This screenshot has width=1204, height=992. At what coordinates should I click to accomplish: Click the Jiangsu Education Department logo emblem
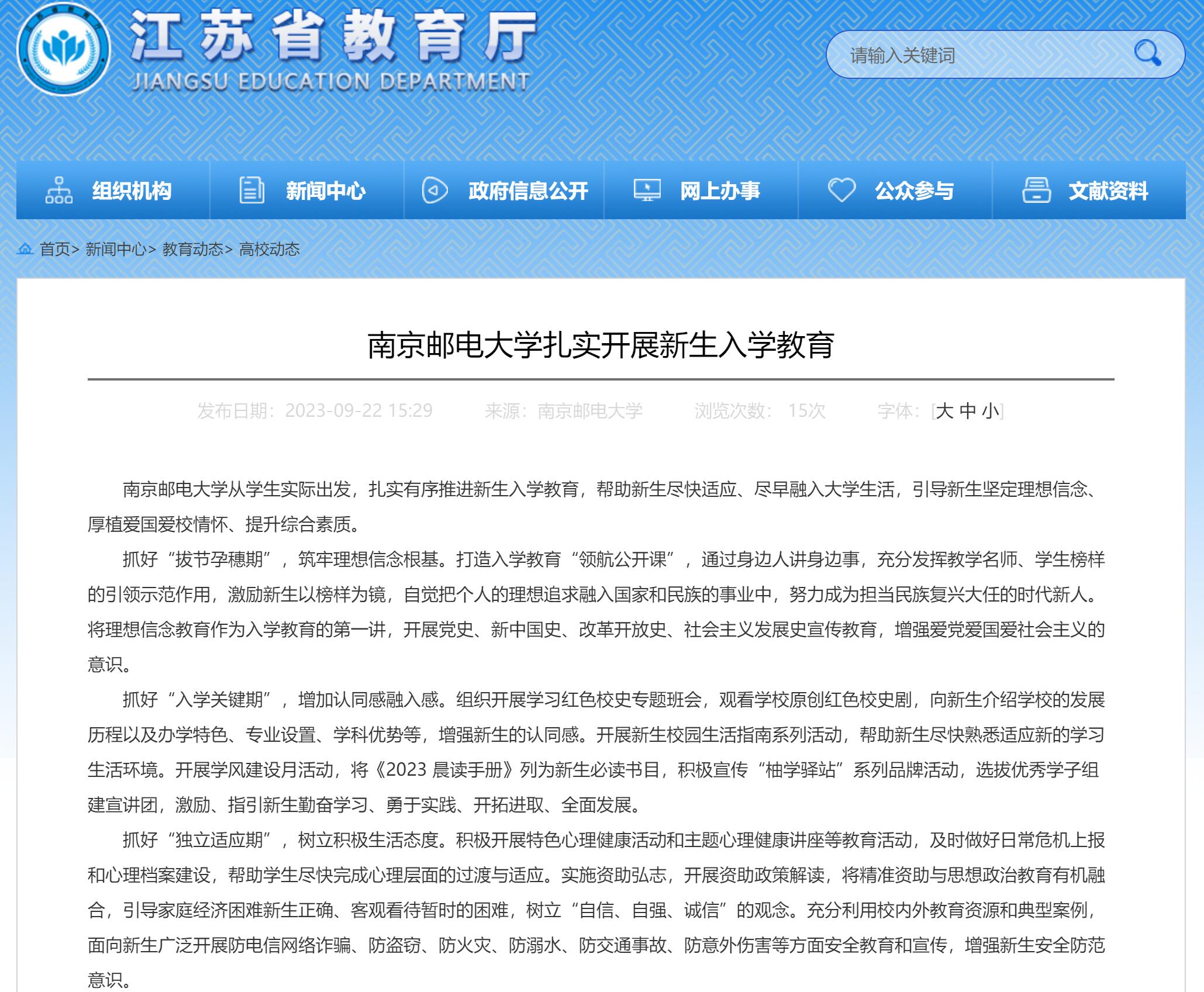point(64,50)
